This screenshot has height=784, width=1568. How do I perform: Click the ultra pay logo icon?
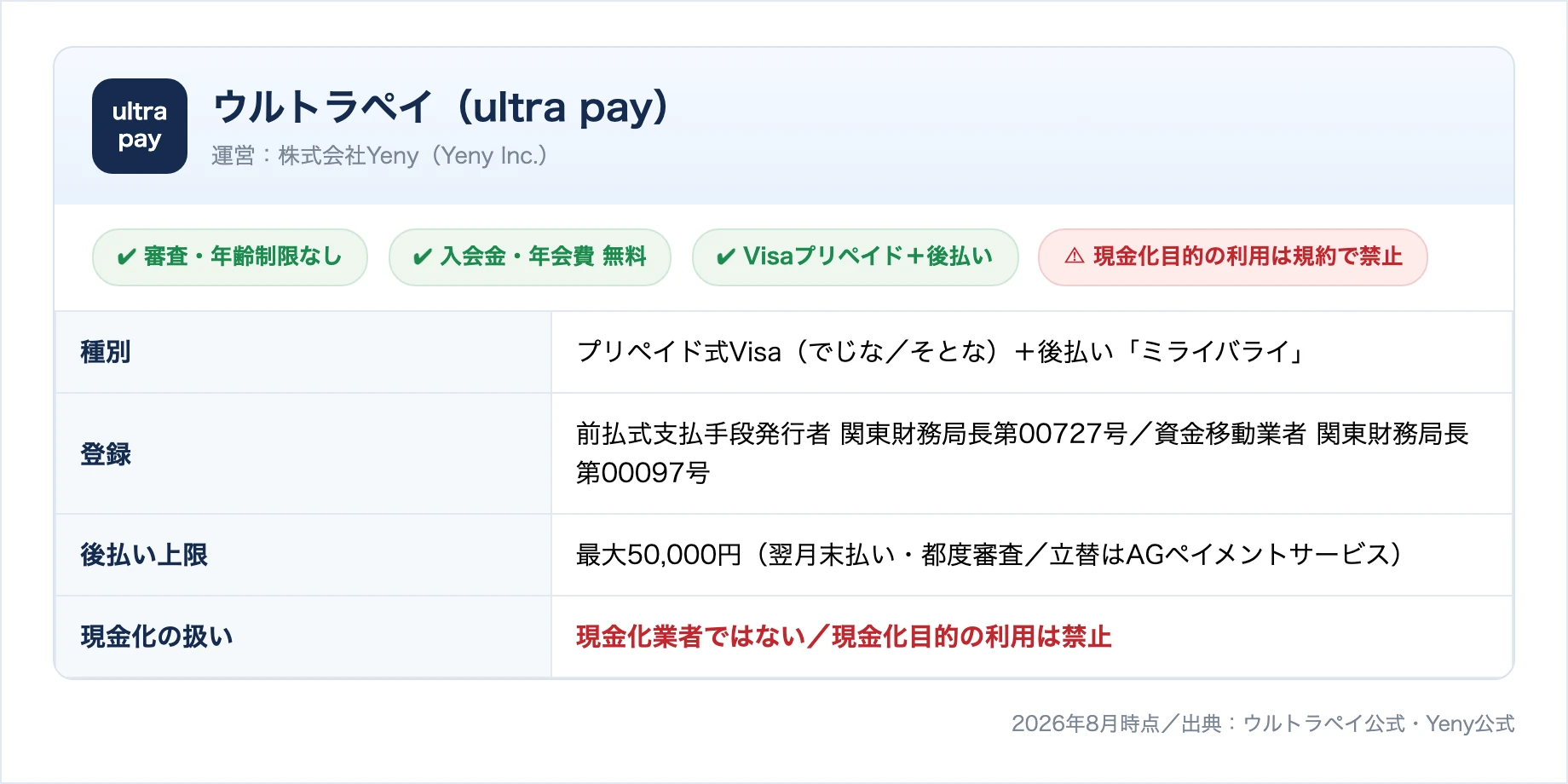pos(140,126)
